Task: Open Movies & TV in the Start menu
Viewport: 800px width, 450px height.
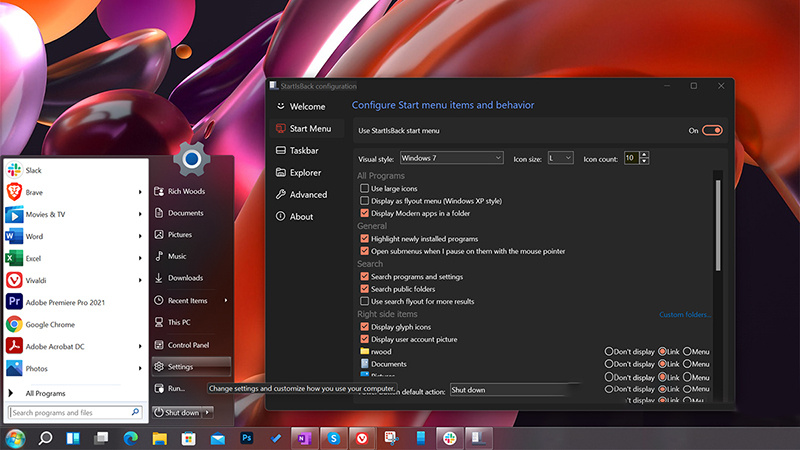Action: 76,214
